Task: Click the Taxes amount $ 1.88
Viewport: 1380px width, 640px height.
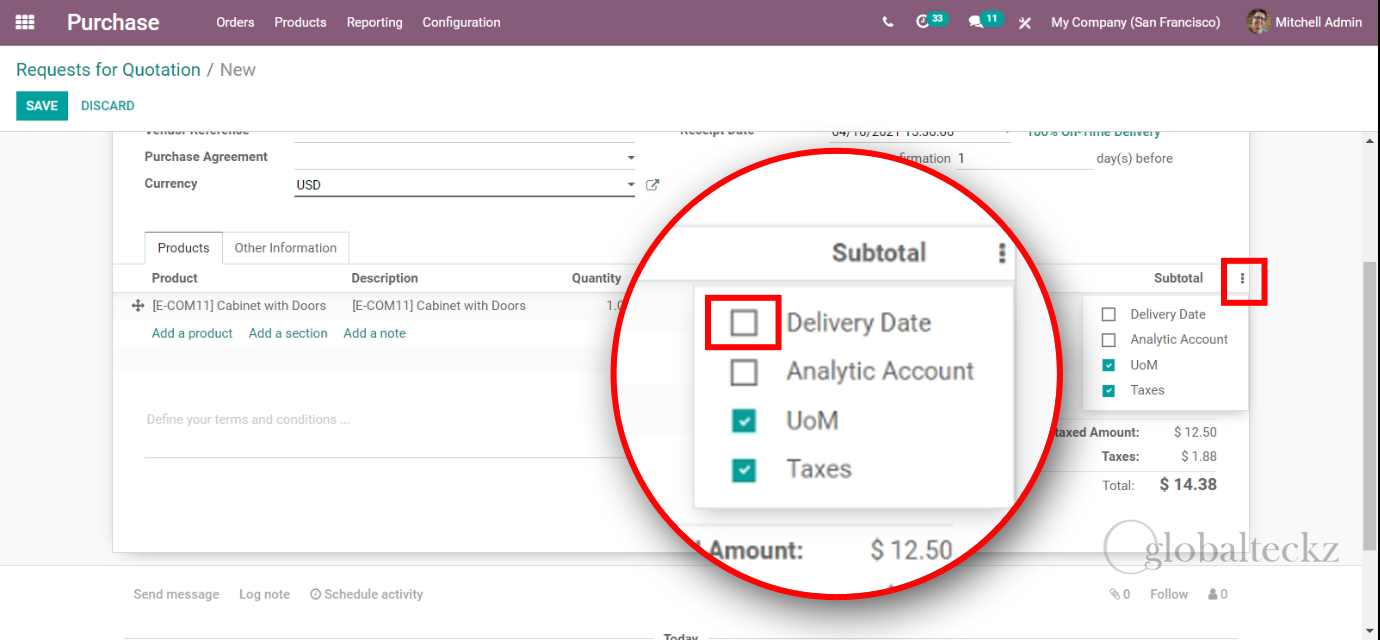Action: tap(1198, 457)
